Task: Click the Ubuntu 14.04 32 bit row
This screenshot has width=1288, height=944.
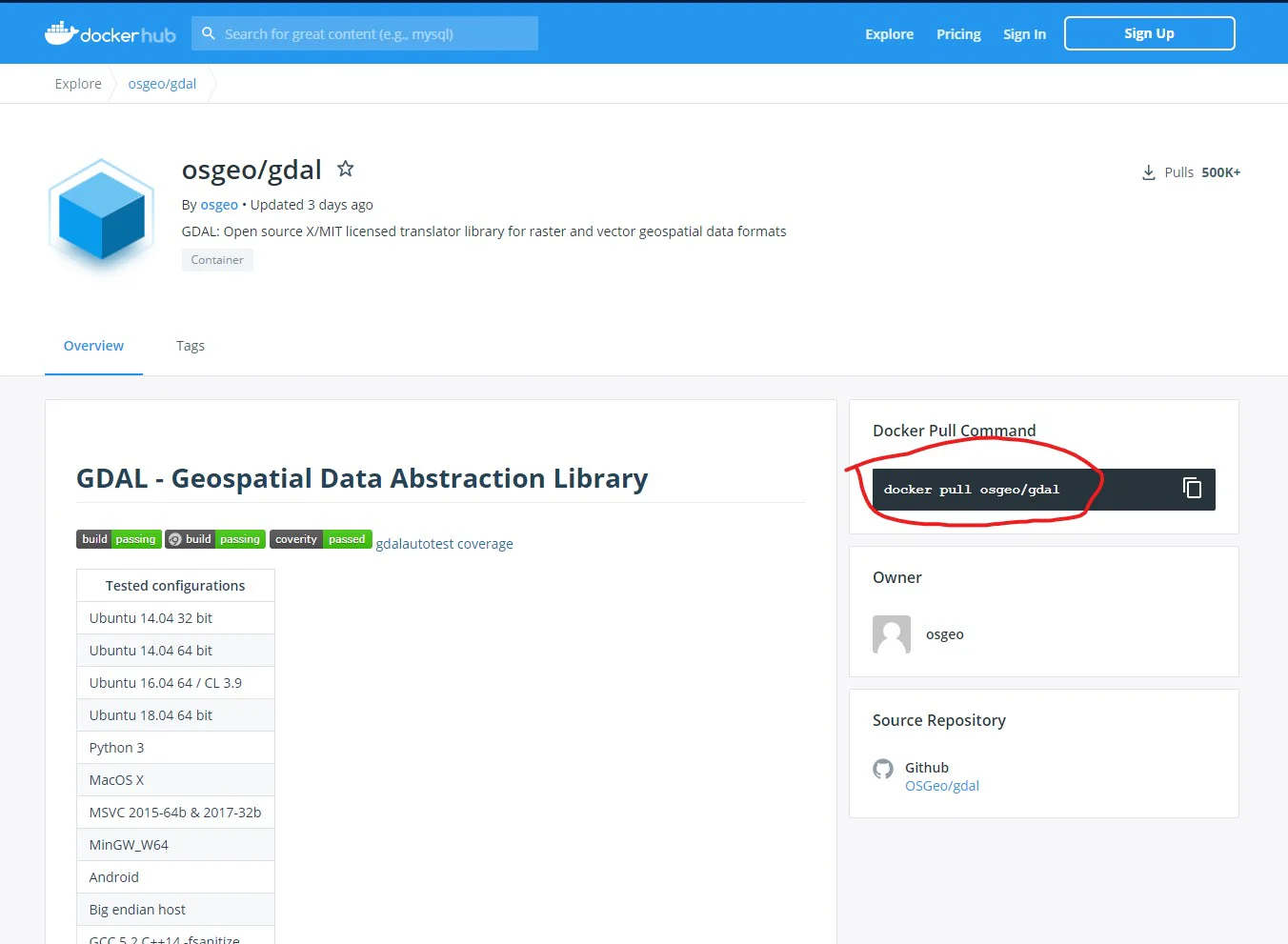Action: pyautogui.click(x=175, y=618)
